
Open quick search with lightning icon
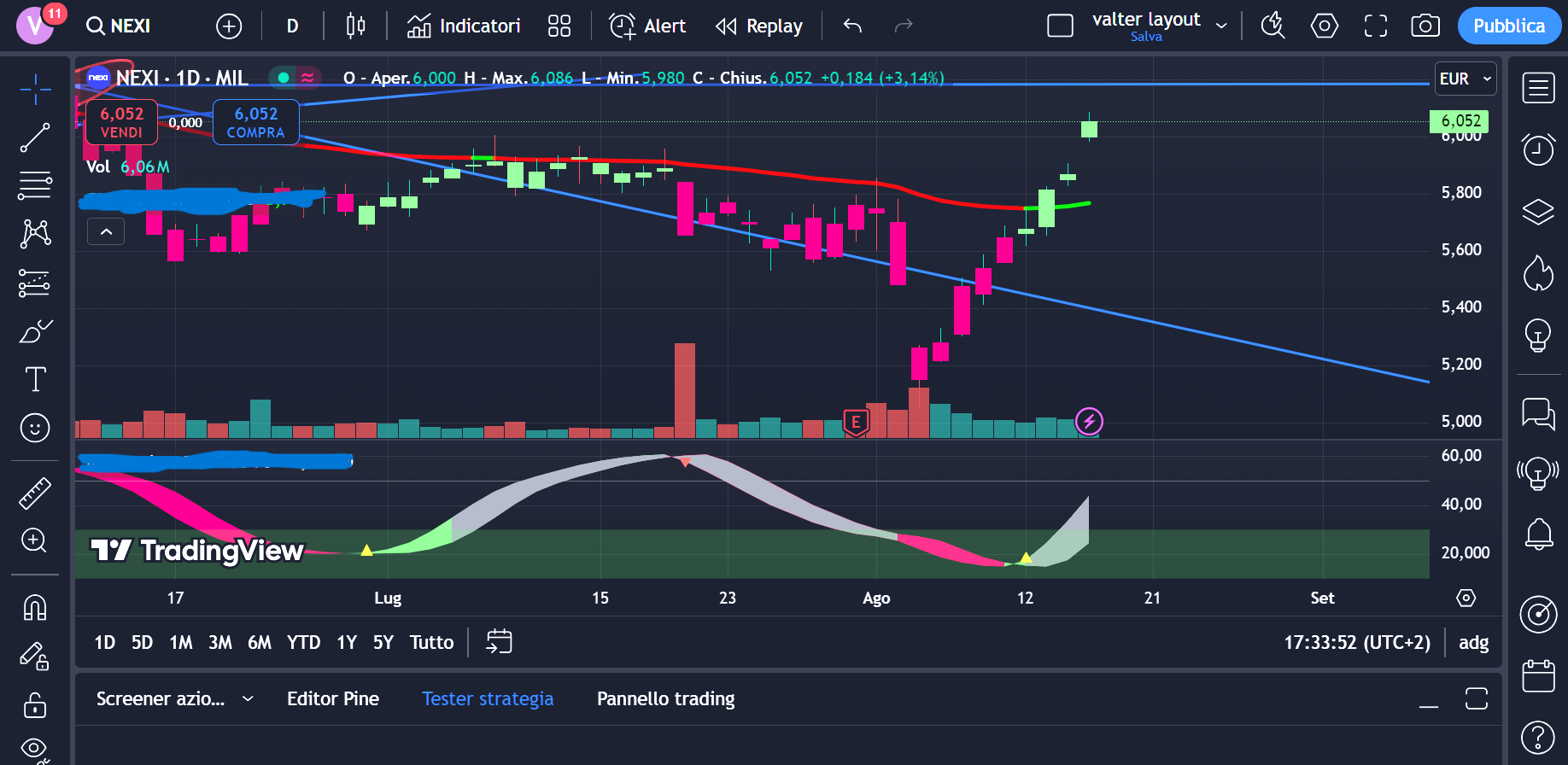point(1273,26)
